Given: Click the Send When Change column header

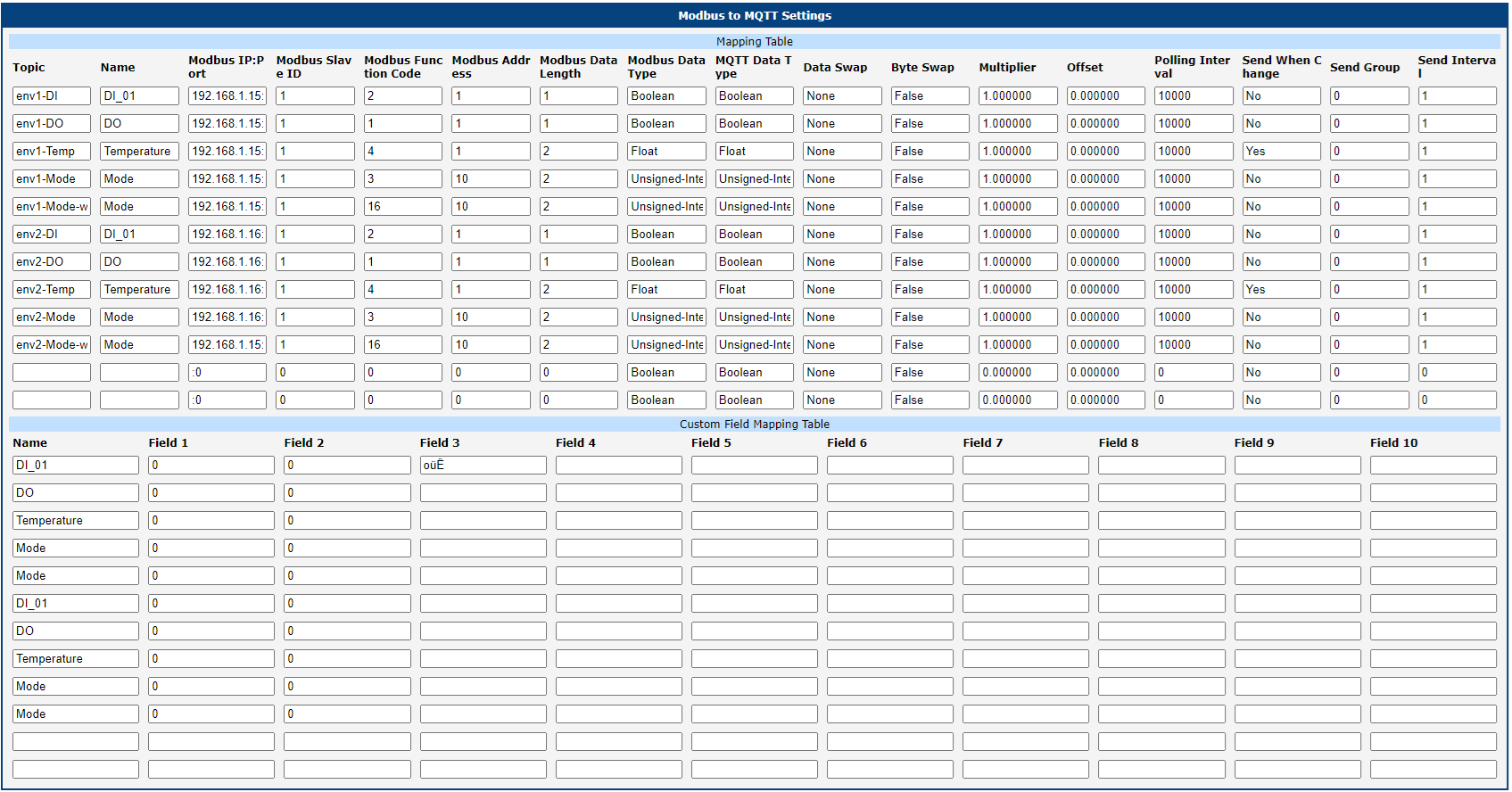Looking at the screenshot, I should (1282, 67).
